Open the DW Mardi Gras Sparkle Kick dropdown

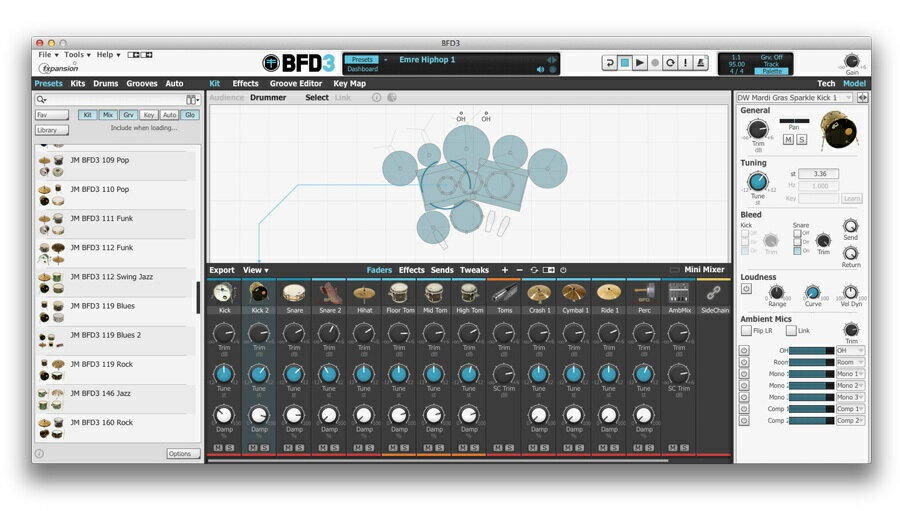click(x=794, y=98)
